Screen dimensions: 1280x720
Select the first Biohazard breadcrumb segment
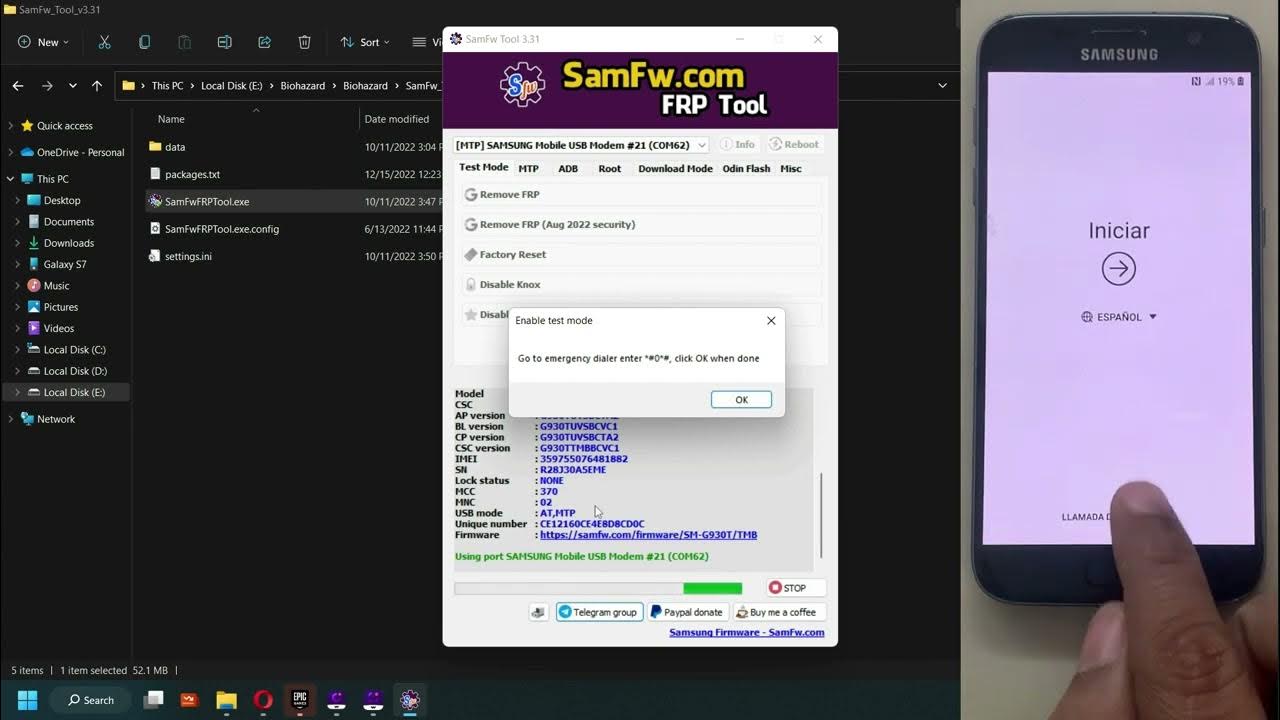302,86
